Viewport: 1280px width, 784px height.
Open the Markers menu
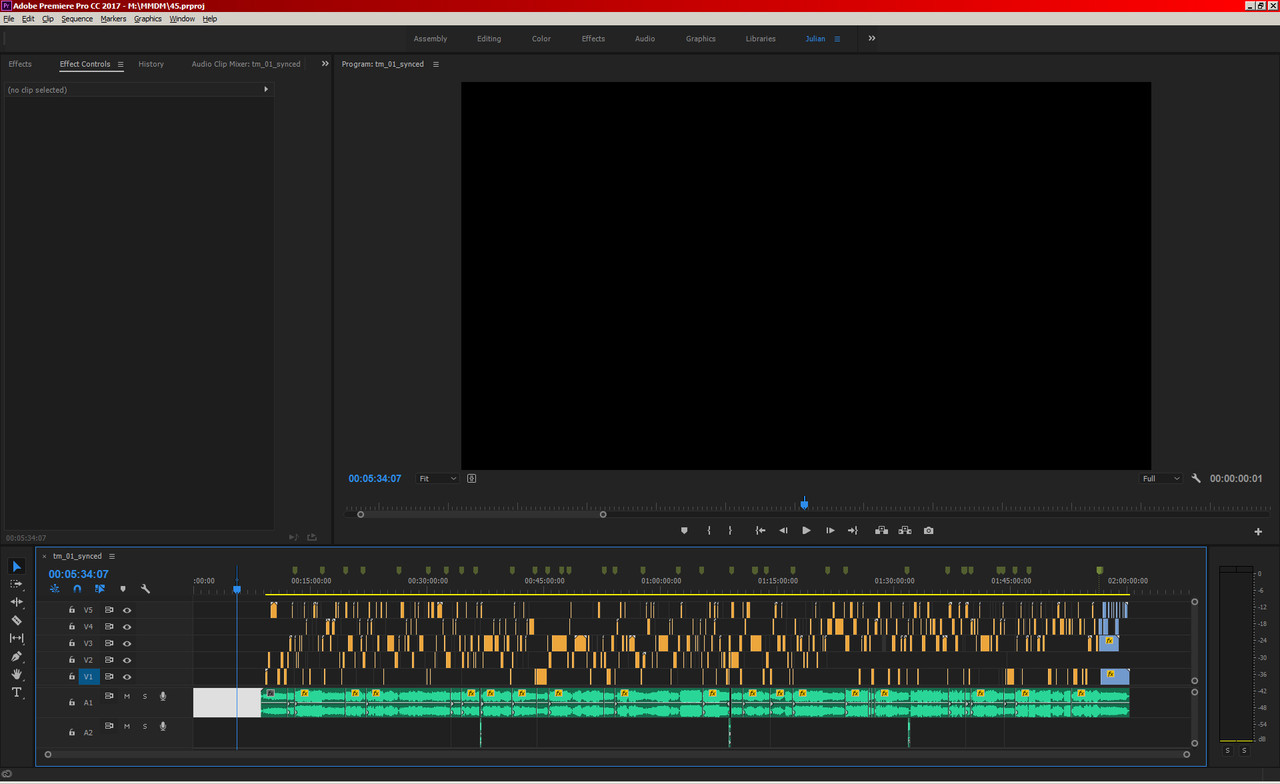point(113,19)
